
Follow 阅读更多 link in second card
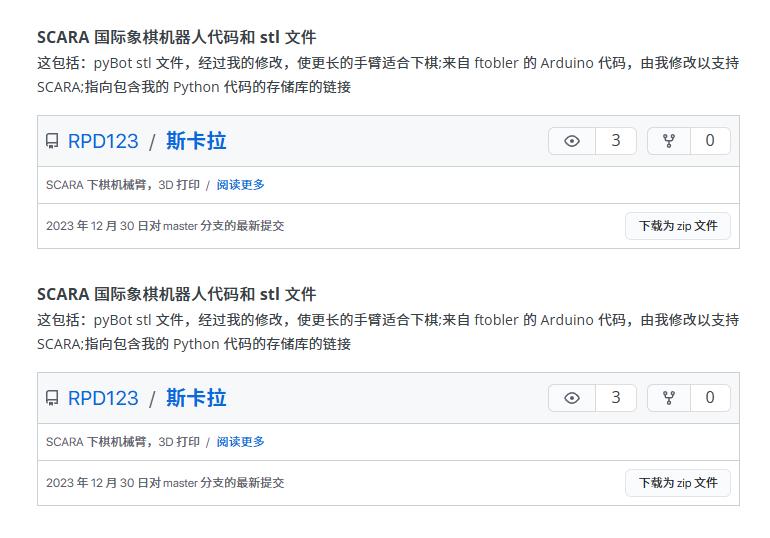click(241, 442)
